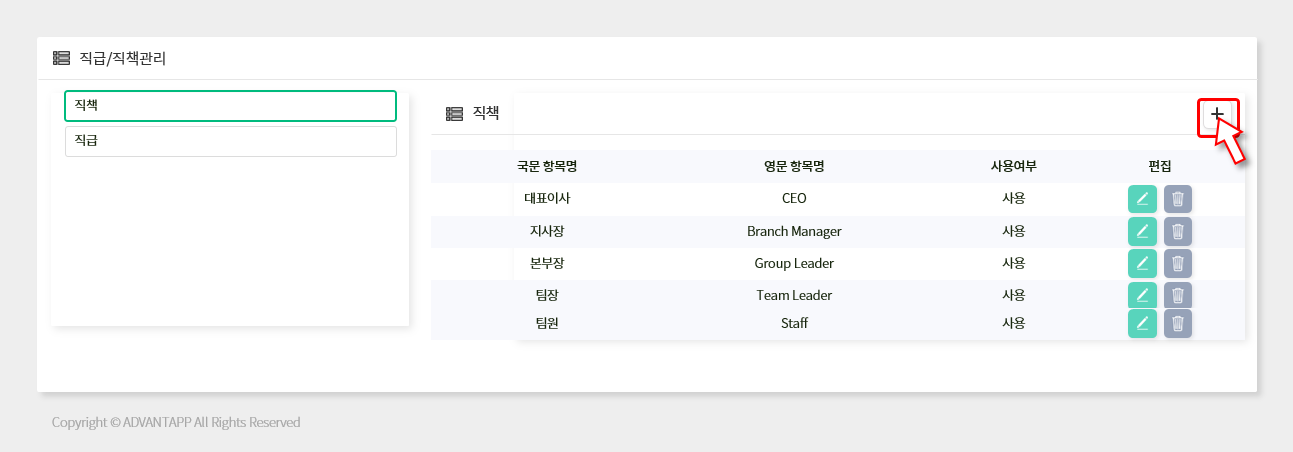Image resolution: width=1293 pixels, height=452 pixels.
Task: Edit the 본부장 Group Leader row
Action: 1142,263
